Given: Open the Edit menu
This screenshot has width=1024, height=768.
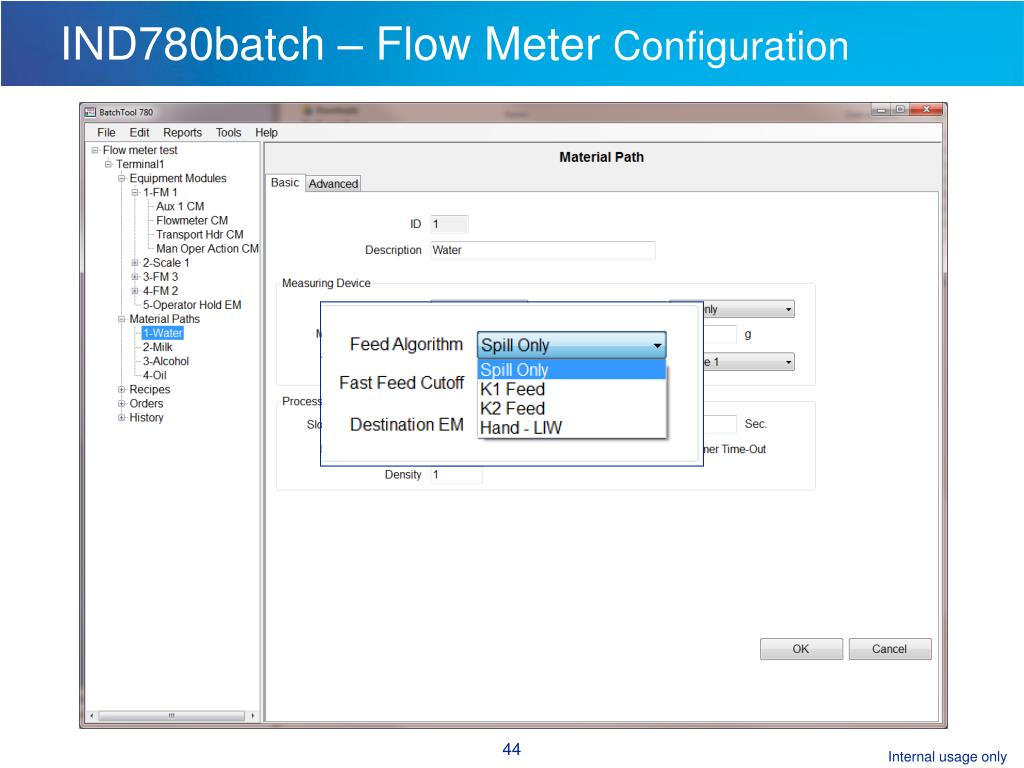Looking at the screenshot, I should tap(139, 133).
